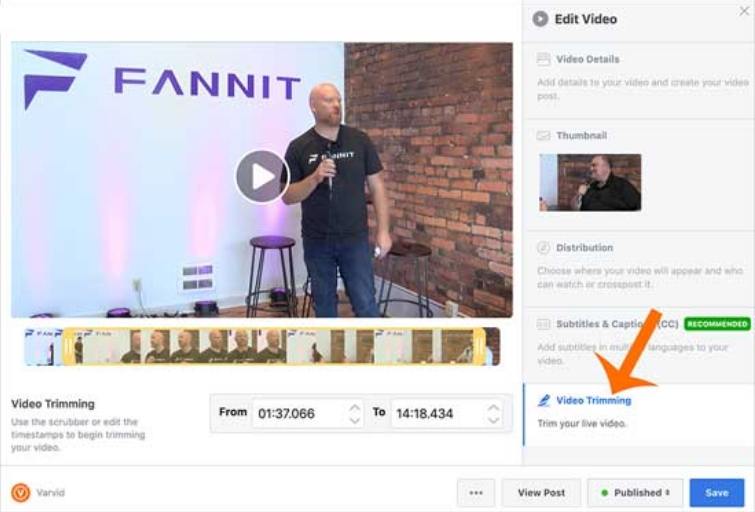The width and height of the screenshot is (755, 512).
Task: Open the three-dots more options button
Action: (476, 493)
